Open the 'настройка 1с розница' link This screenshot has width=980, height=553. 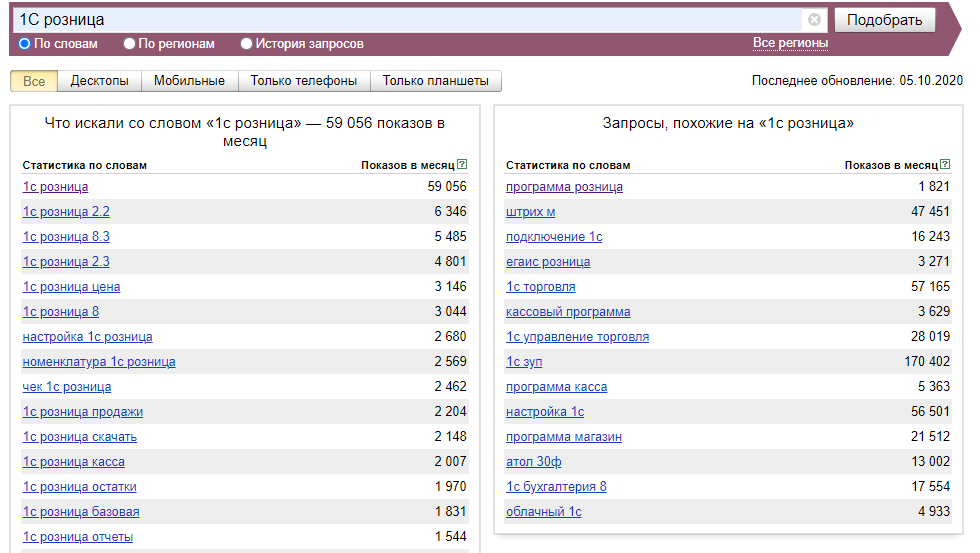pos(87,337)
